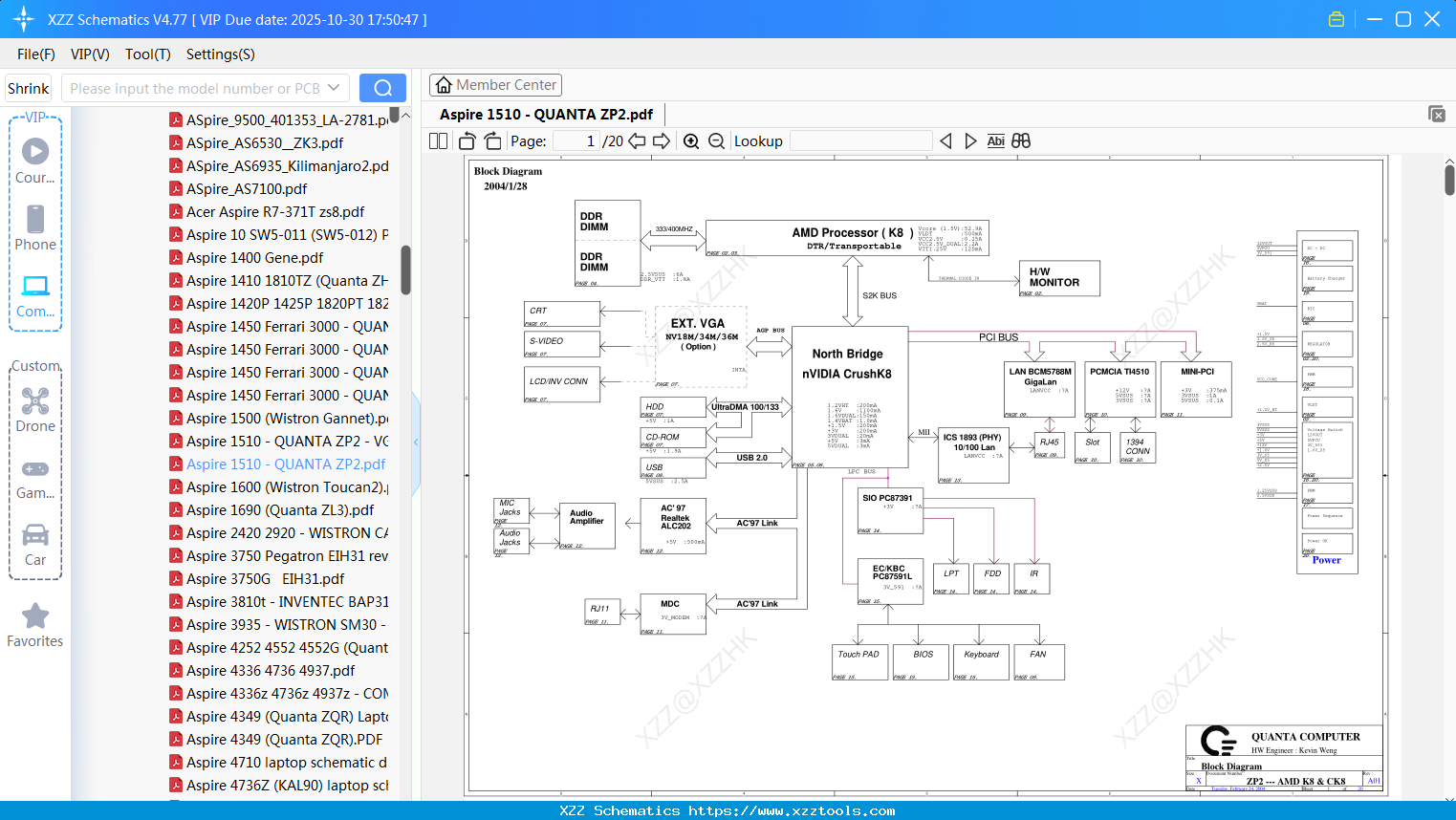Go to next page arrow
The height and width of the screenshot is (820, 1456).
662,140
